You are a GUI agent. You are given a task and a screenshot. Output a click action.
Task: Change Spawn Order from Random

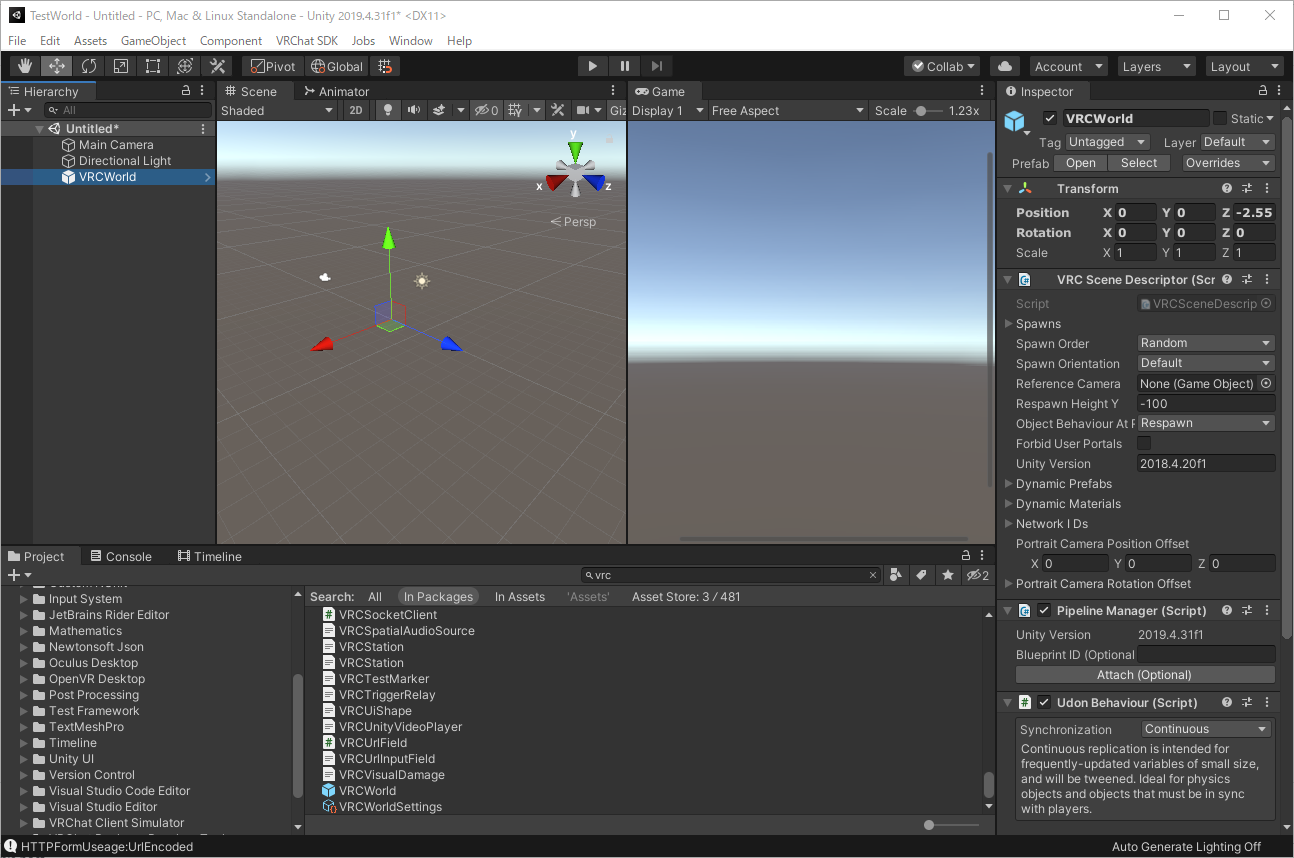pyautogui.click(x=1205, y=343)
